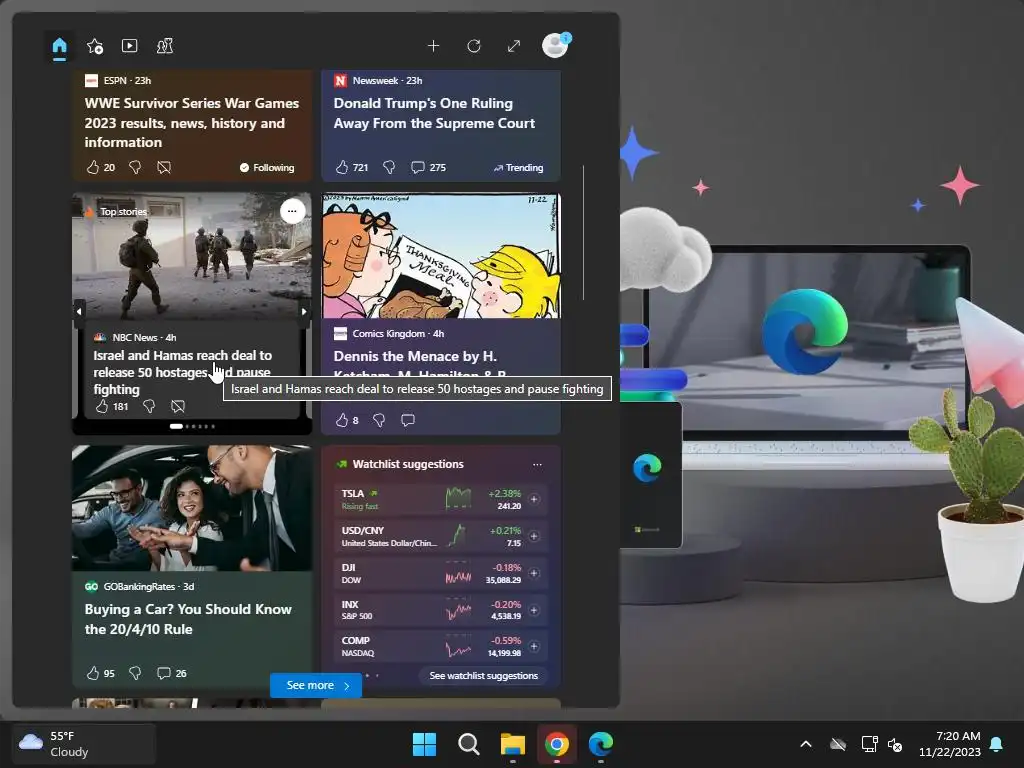
Task: Open comments on the WWE Survivor Series story
Action: (164, 168)
